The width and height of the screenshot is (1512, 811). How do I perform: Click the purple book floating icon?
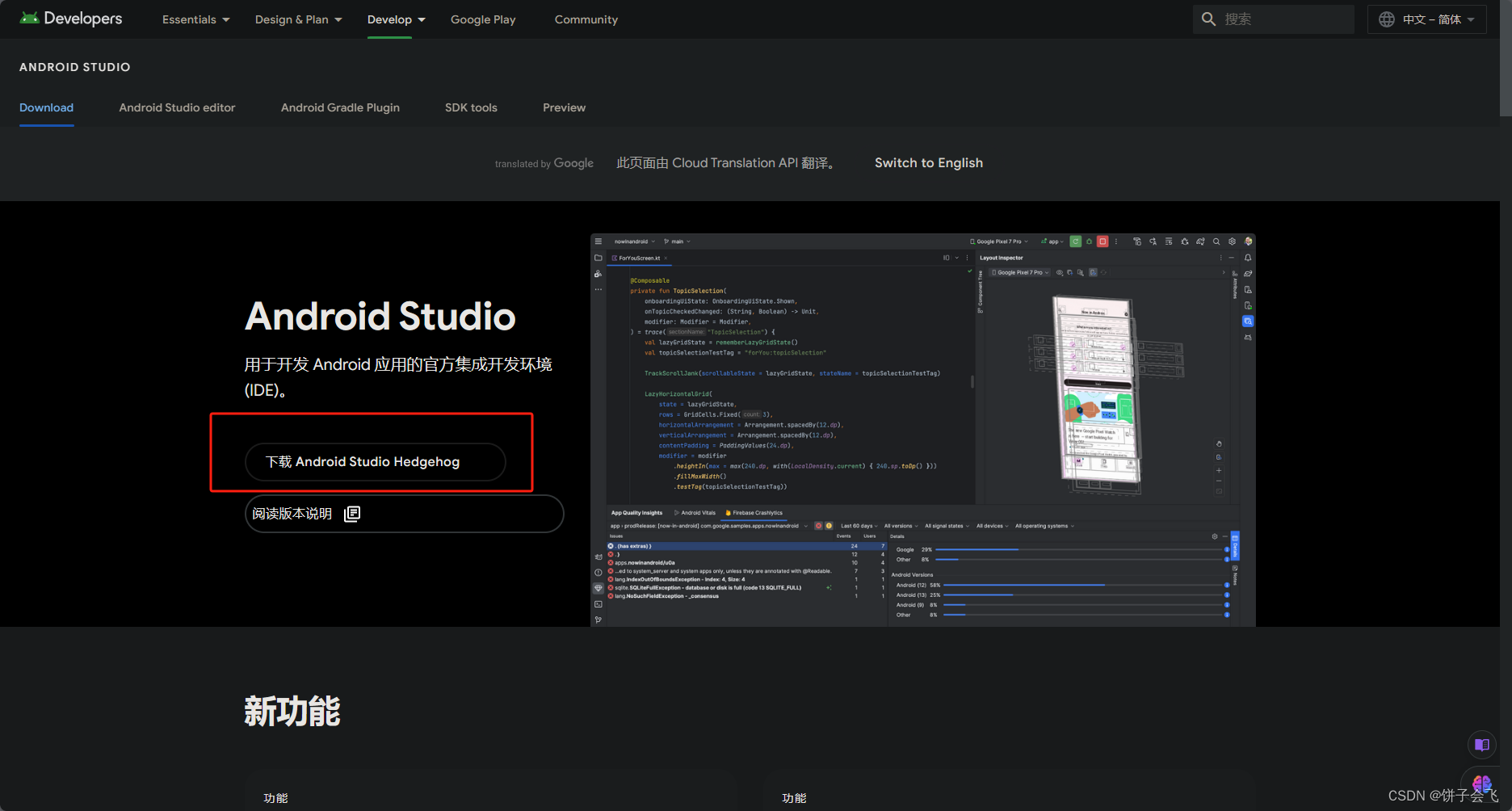pos(1482,745)
